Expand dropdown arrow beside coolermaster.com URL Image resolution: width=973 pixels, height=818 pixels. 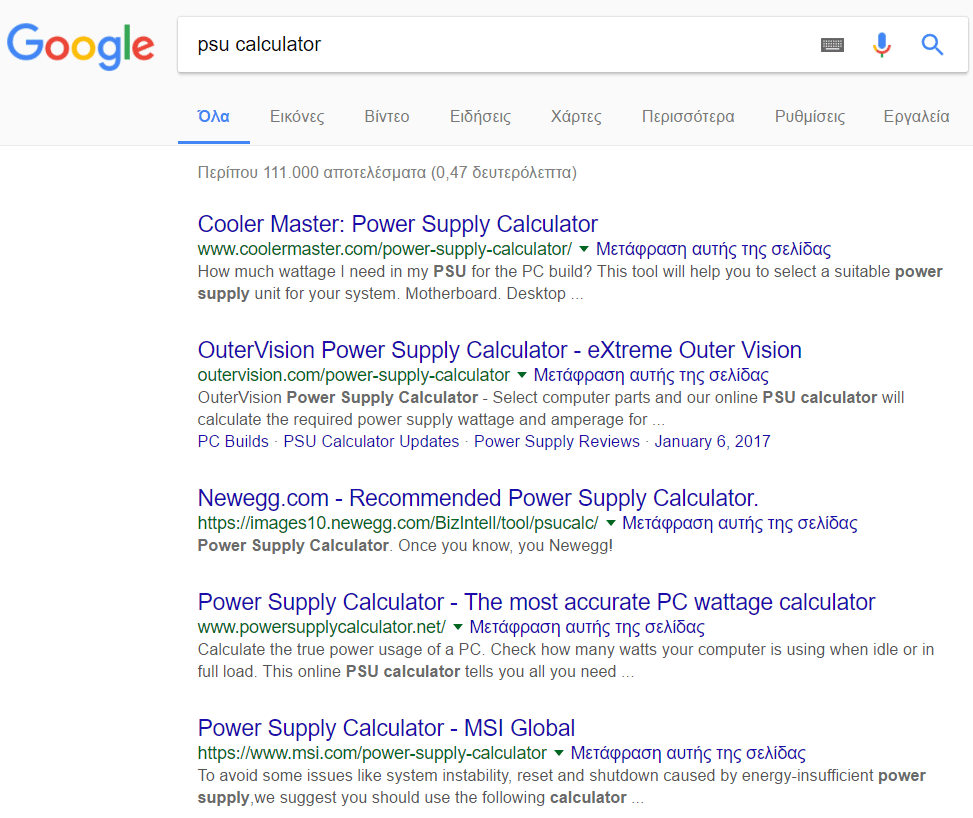(583, 249)
